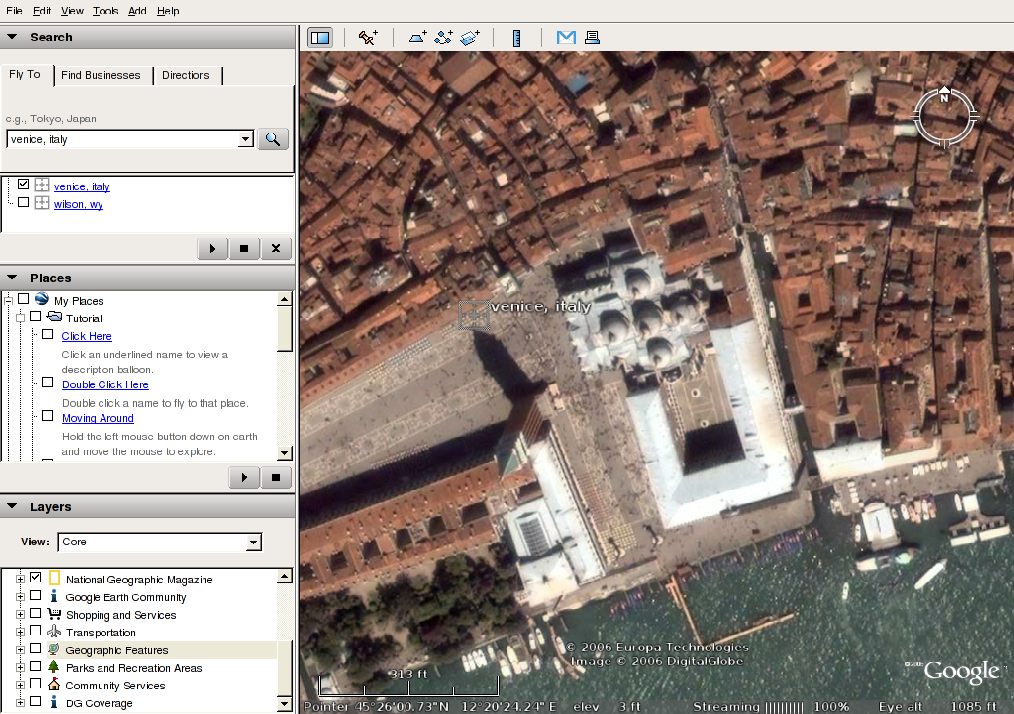
Task: Click the Moving Around link
Action: pos(98,418)
